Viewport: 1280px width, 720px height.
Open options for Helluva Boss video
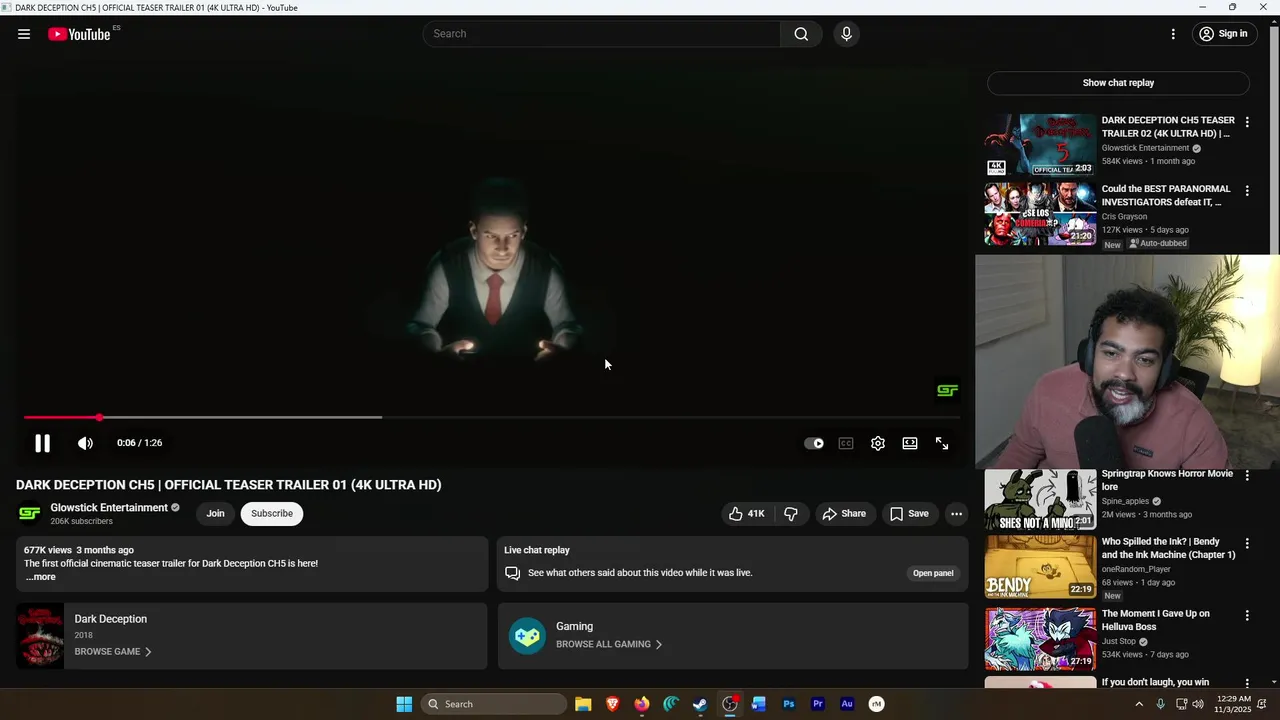1247,616
